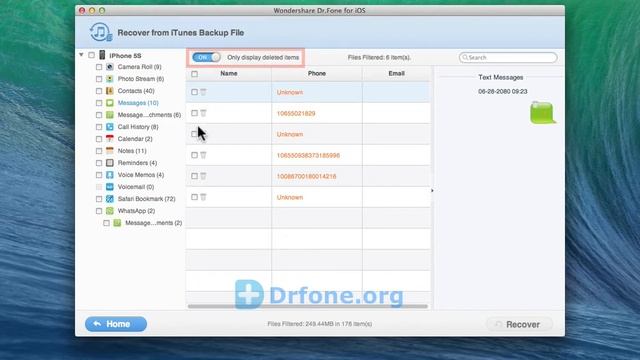Click trash icon in 106550938373185996 row
Viewport: 640px width, 360px height.
[x=203, y=155]
